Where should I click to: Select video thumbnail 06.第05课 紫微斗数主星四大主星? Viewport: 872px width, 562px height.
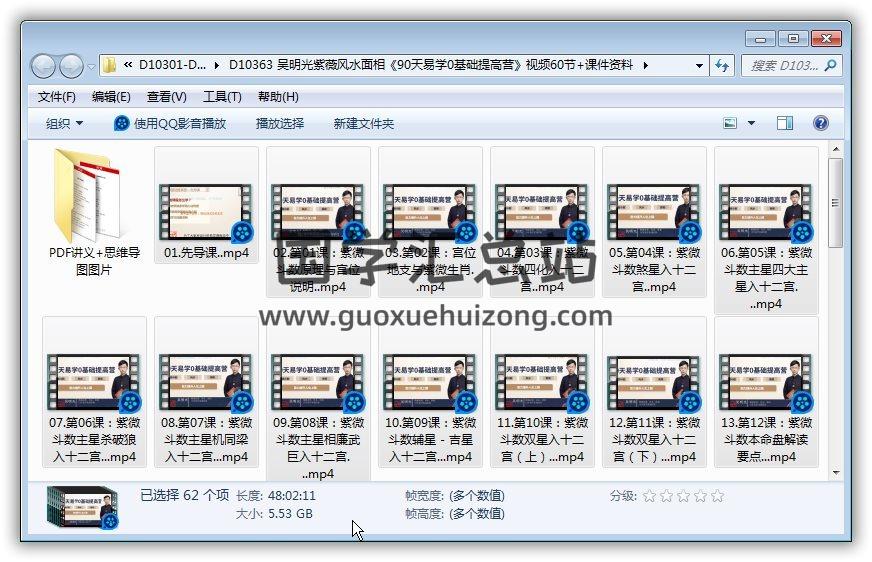(x=766, y=212)
